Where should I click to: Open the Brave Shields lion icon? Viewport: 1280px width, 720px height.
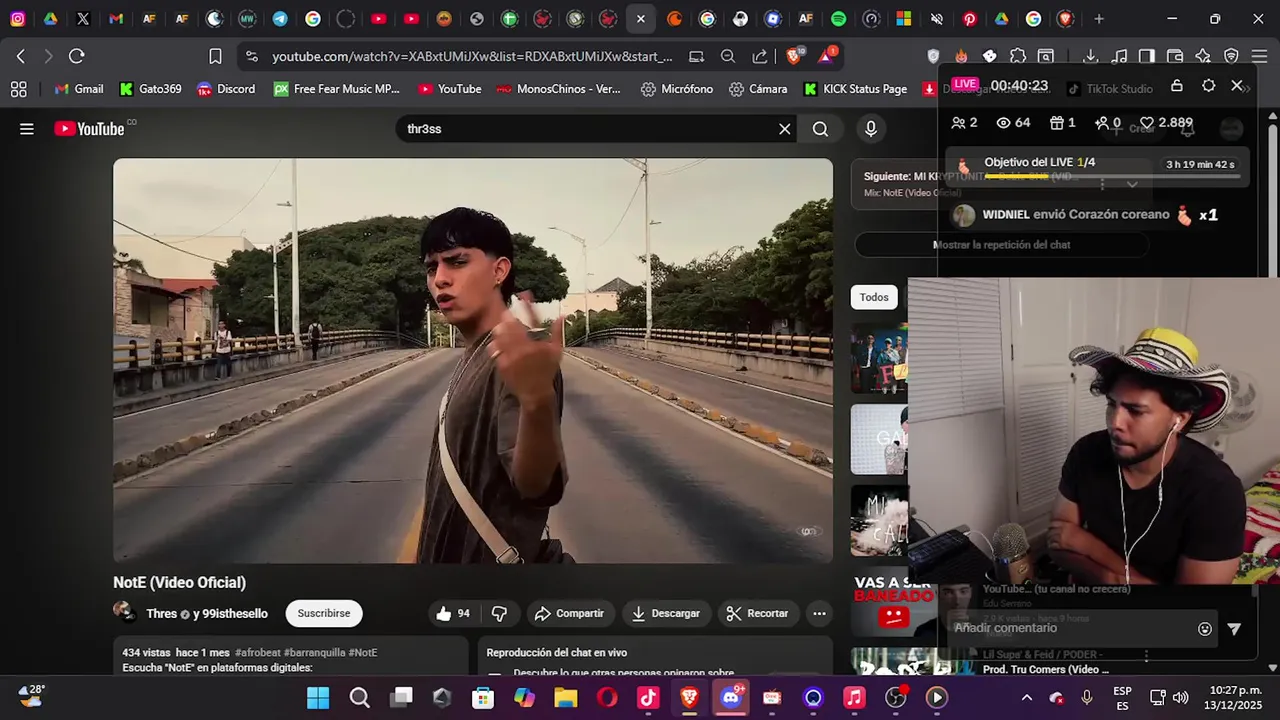coord(794,56)
